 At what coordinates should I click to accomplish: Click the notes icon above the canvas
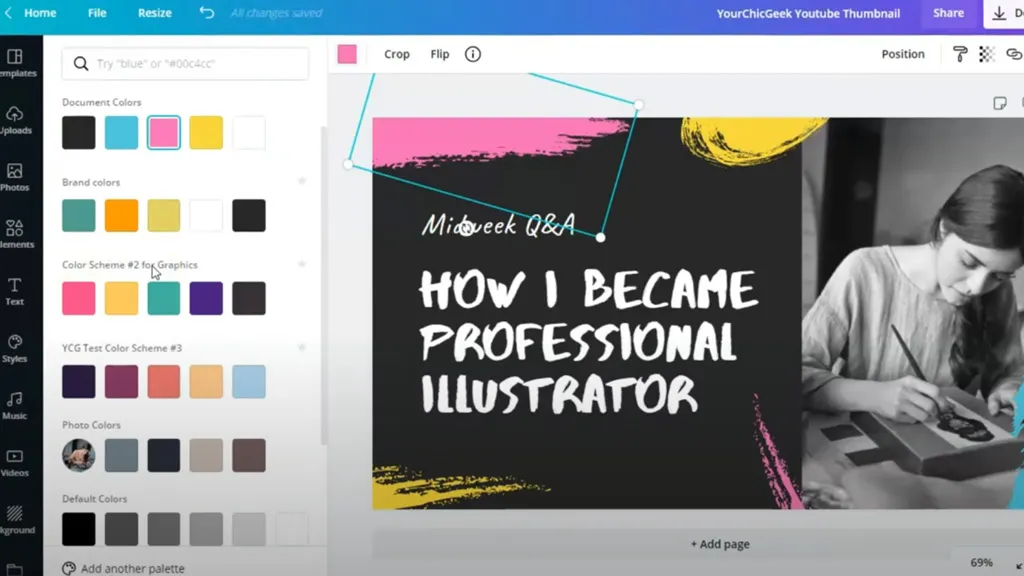pos(1000,103)
